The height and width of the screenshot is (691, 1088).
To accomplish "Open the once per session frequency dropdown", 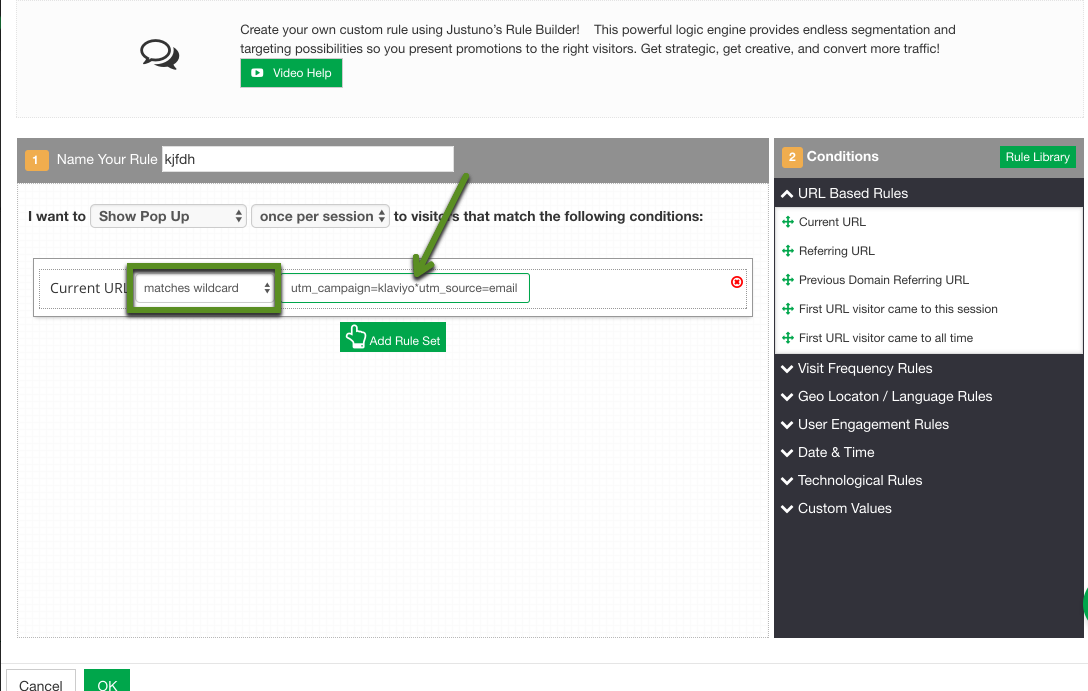I will coord(319,215).
